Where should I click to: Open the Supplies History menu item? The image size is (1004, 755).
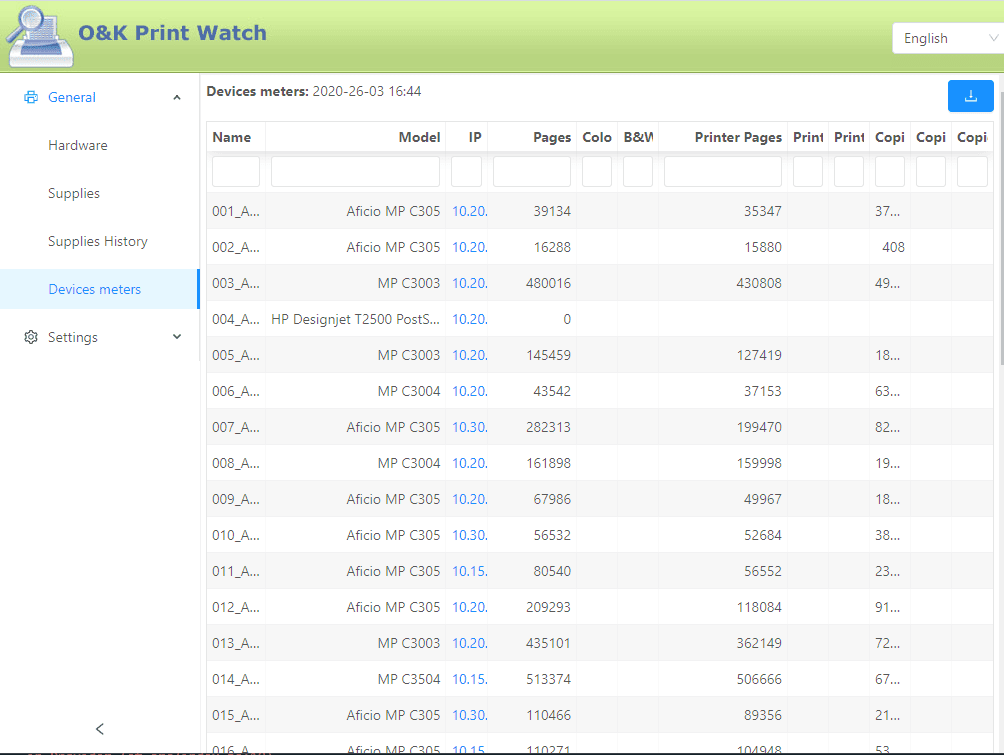click(x=98, y=241)
